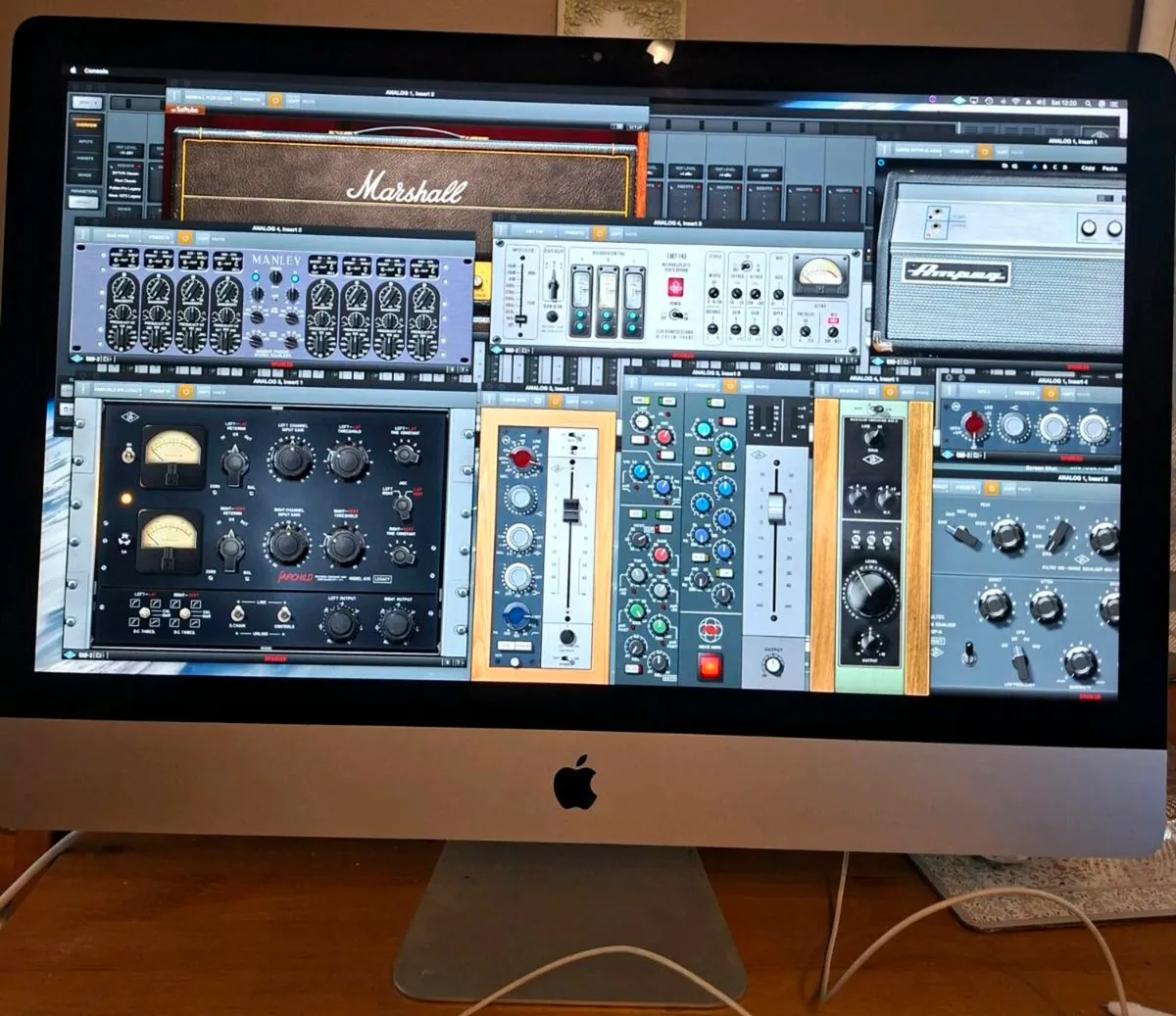
Task: Open the PRESETS dropdown on the Manley plugin
Action: (x=159, y=237)
